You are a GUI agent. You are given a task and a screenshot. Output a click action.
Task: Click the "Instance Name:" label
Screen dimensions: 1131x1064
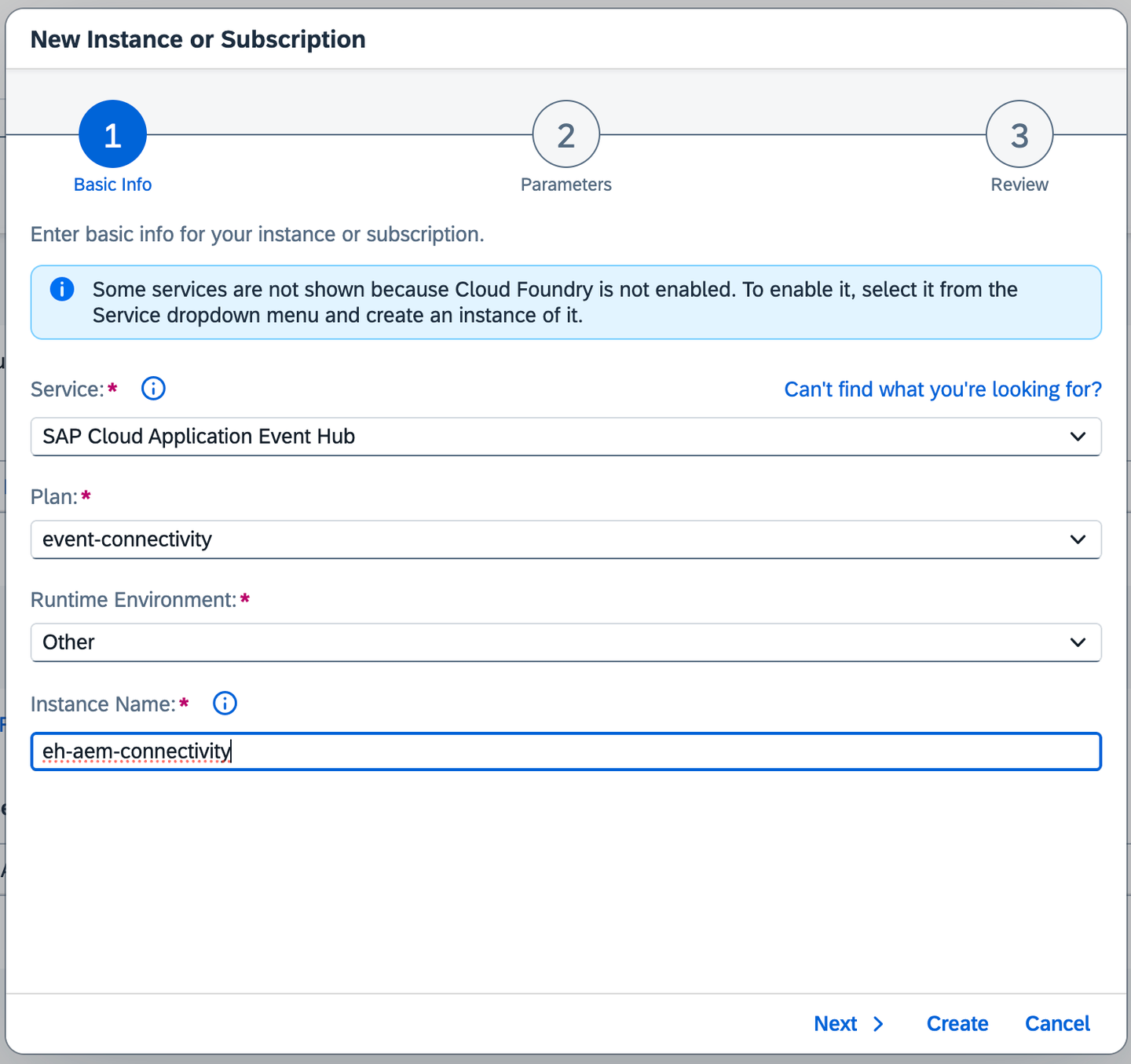tap(103, 704)
